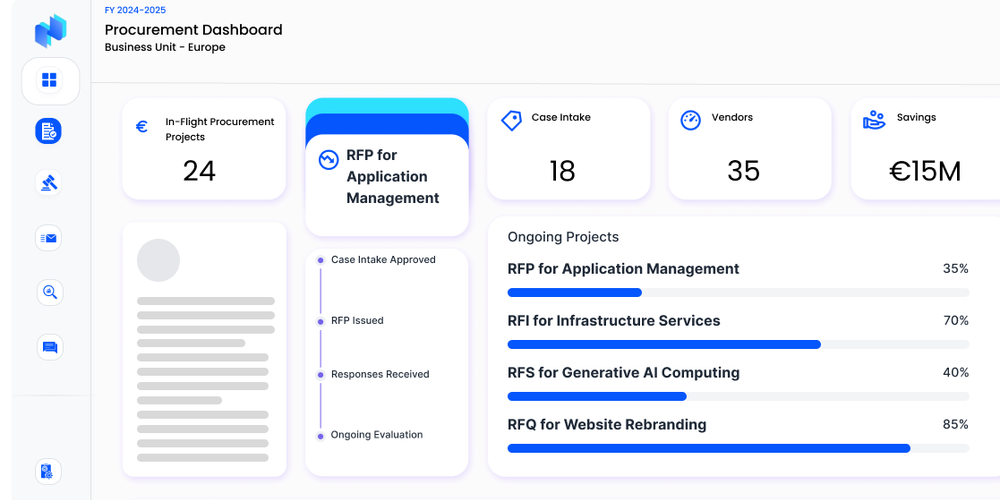Screen dimensions: 1000x500
Task: Click the 35% completion value
Action: (x=955, y=268)
